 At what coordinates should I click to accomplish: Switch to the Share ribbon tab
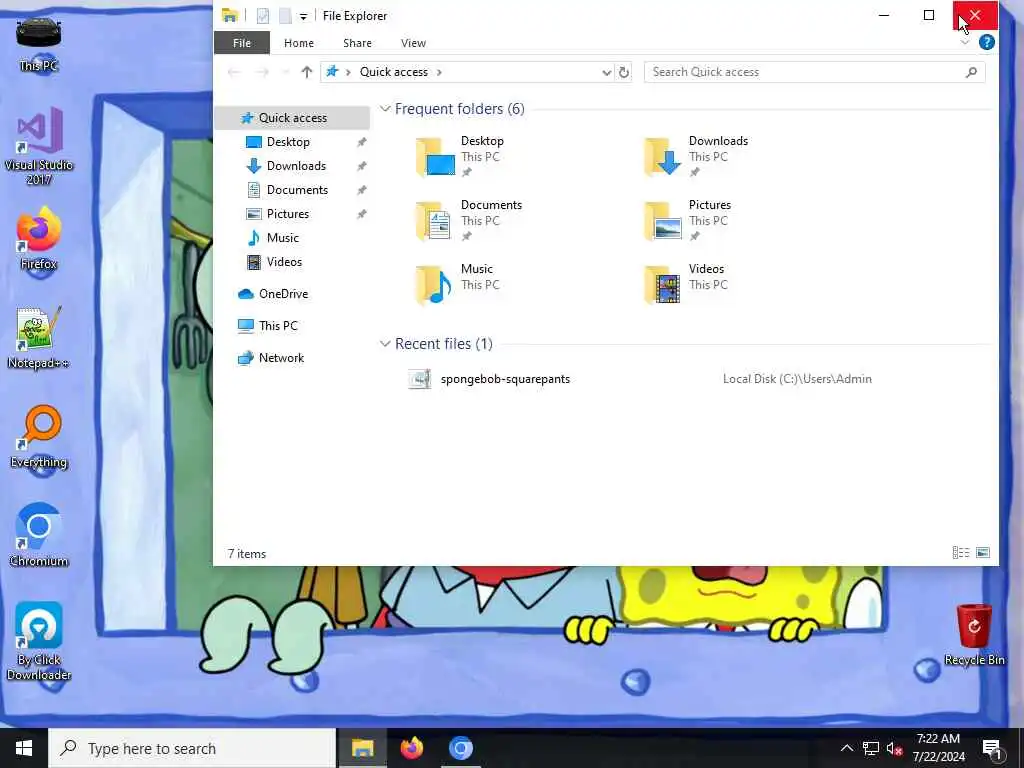pyautogui.click(x=357, y=43)
